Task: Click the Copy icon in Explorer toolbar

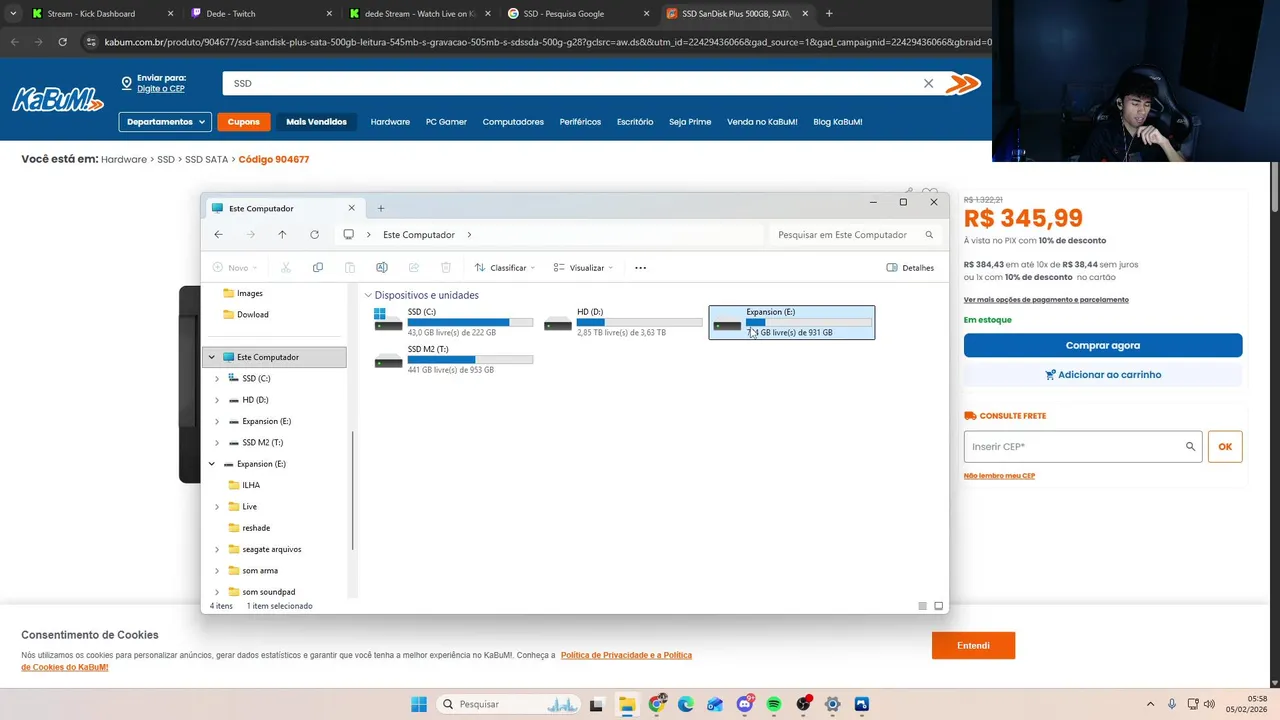Action: (x=318, y=267)
